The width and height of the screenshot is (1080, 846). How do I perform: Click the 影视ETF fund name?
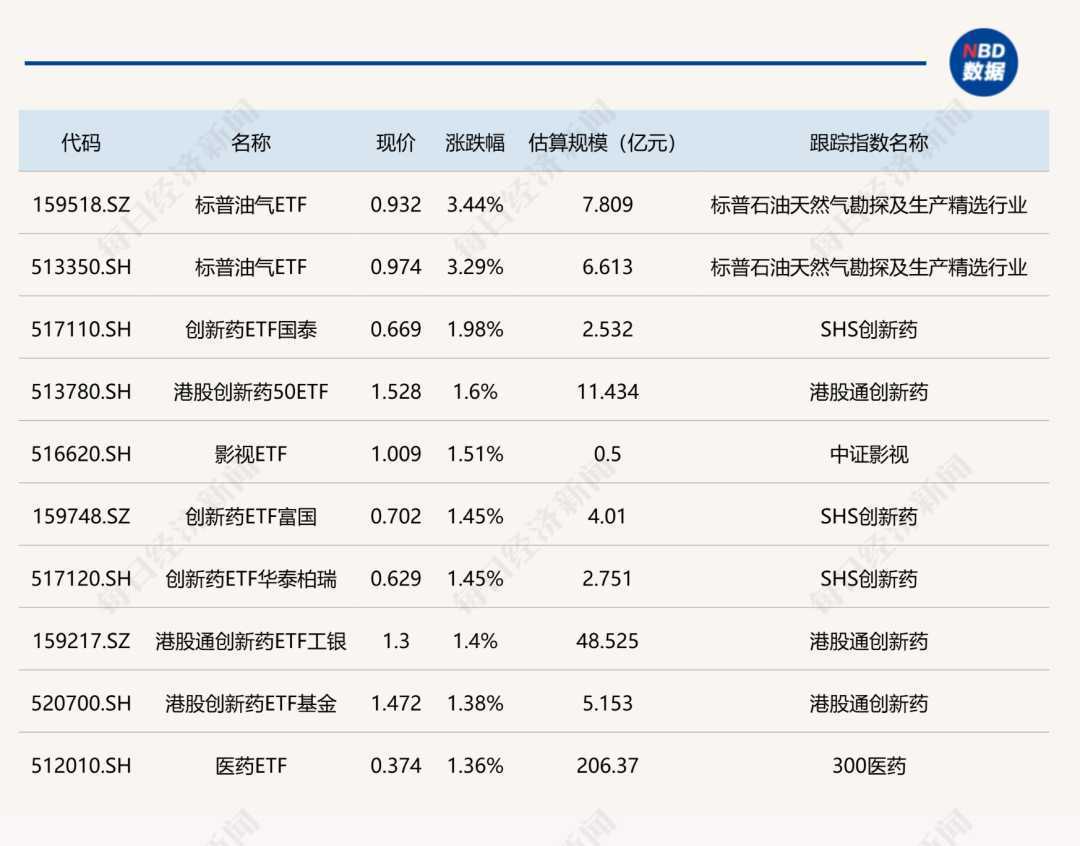pyautogui.click(x=250, y=454)
